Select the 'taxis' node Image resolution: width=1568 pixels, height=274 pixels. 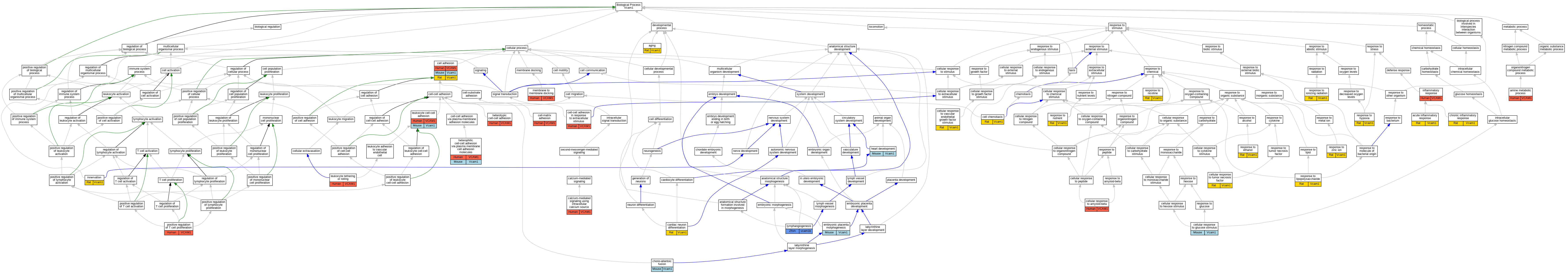coord(1072,71)
